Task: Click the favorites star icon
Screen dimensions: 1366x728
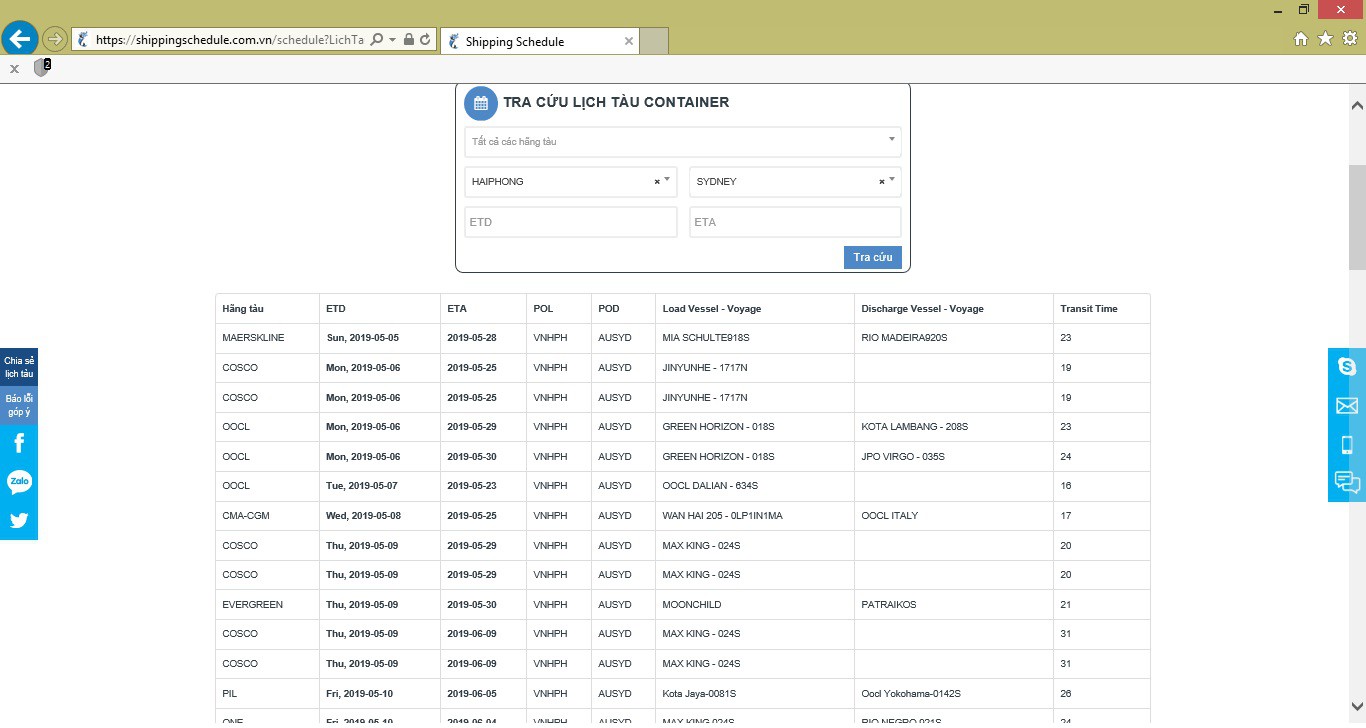Action: [1325, 39]
